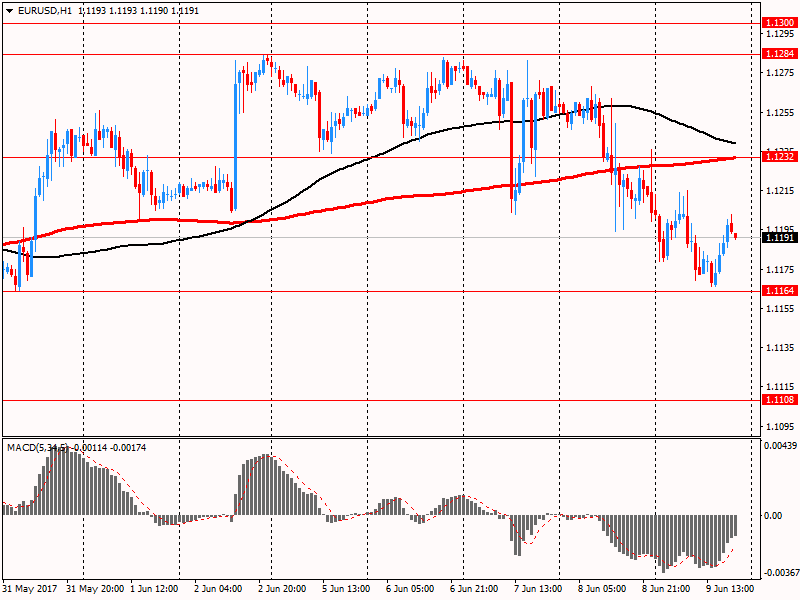Viewport: 800px width, 600px height.
Task: Select the 2 Jun 20:00 time label
Action: tap(282, 589)
